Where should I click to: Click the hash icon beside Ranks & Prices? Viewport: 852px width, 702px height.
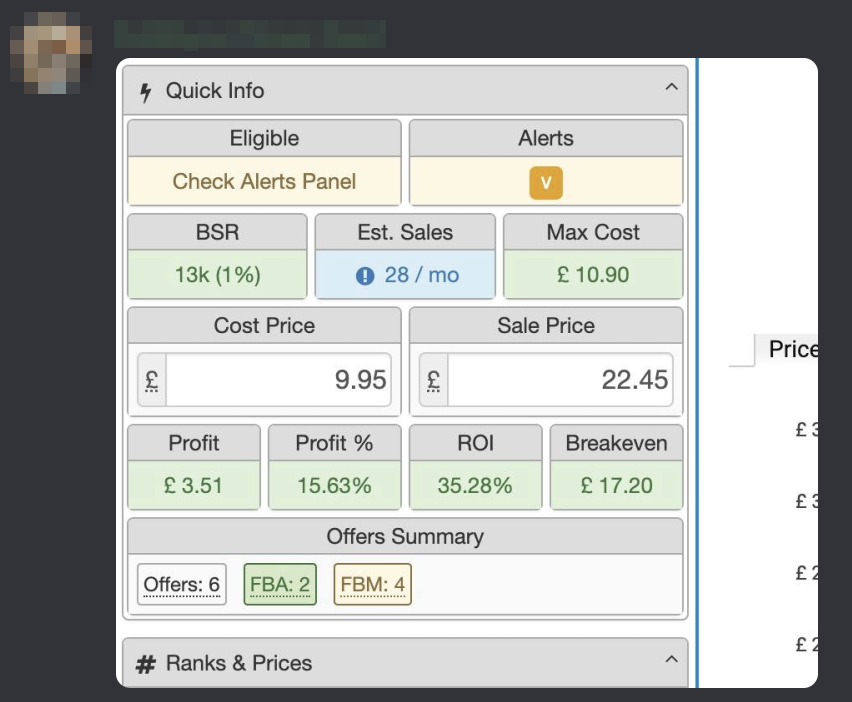[x=146, y=664]
